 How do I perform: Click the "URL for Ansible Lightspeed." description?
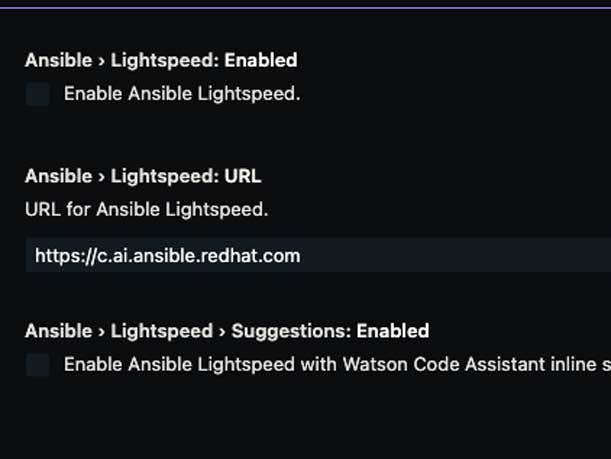(146, 210)
